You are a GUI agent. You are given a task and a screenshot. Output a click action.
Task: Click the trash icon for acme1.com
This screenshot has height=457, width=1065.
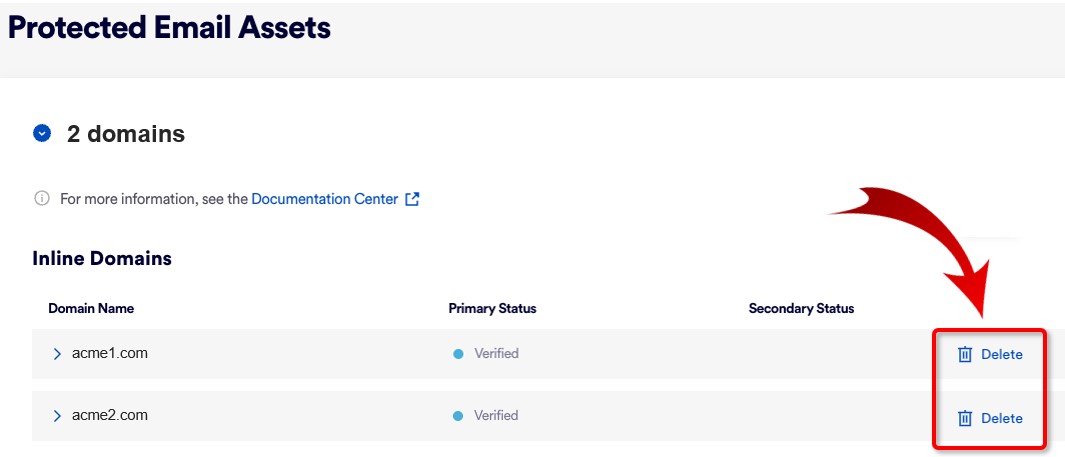pos(965,354)
